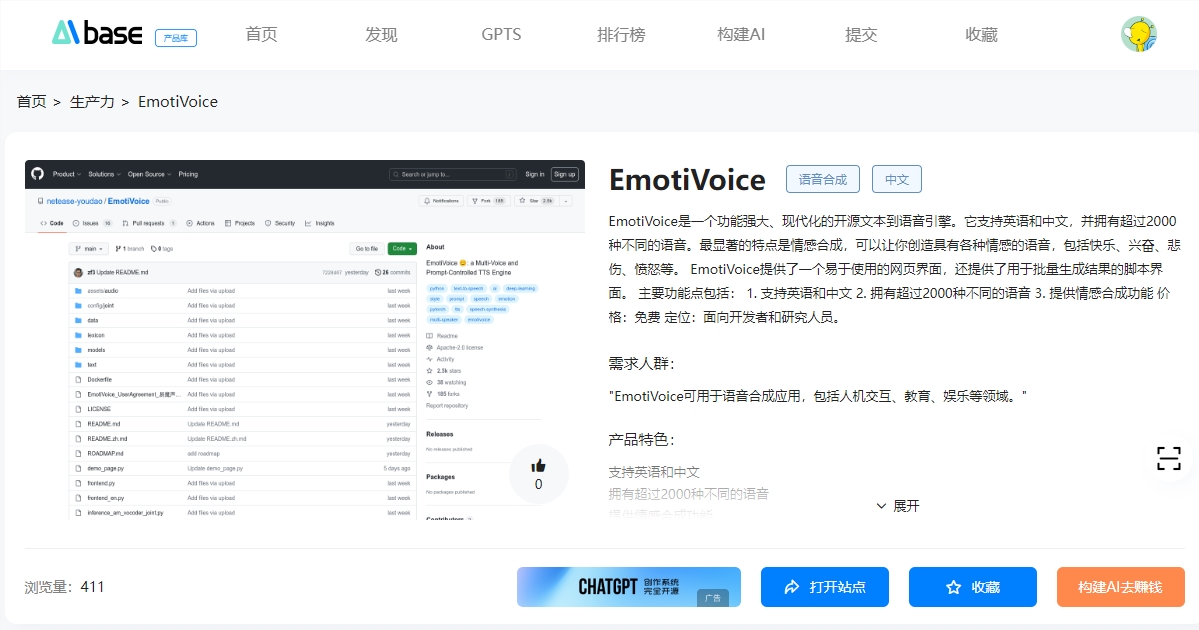Click the 需求人群 heading

click(x=642, y=364)
